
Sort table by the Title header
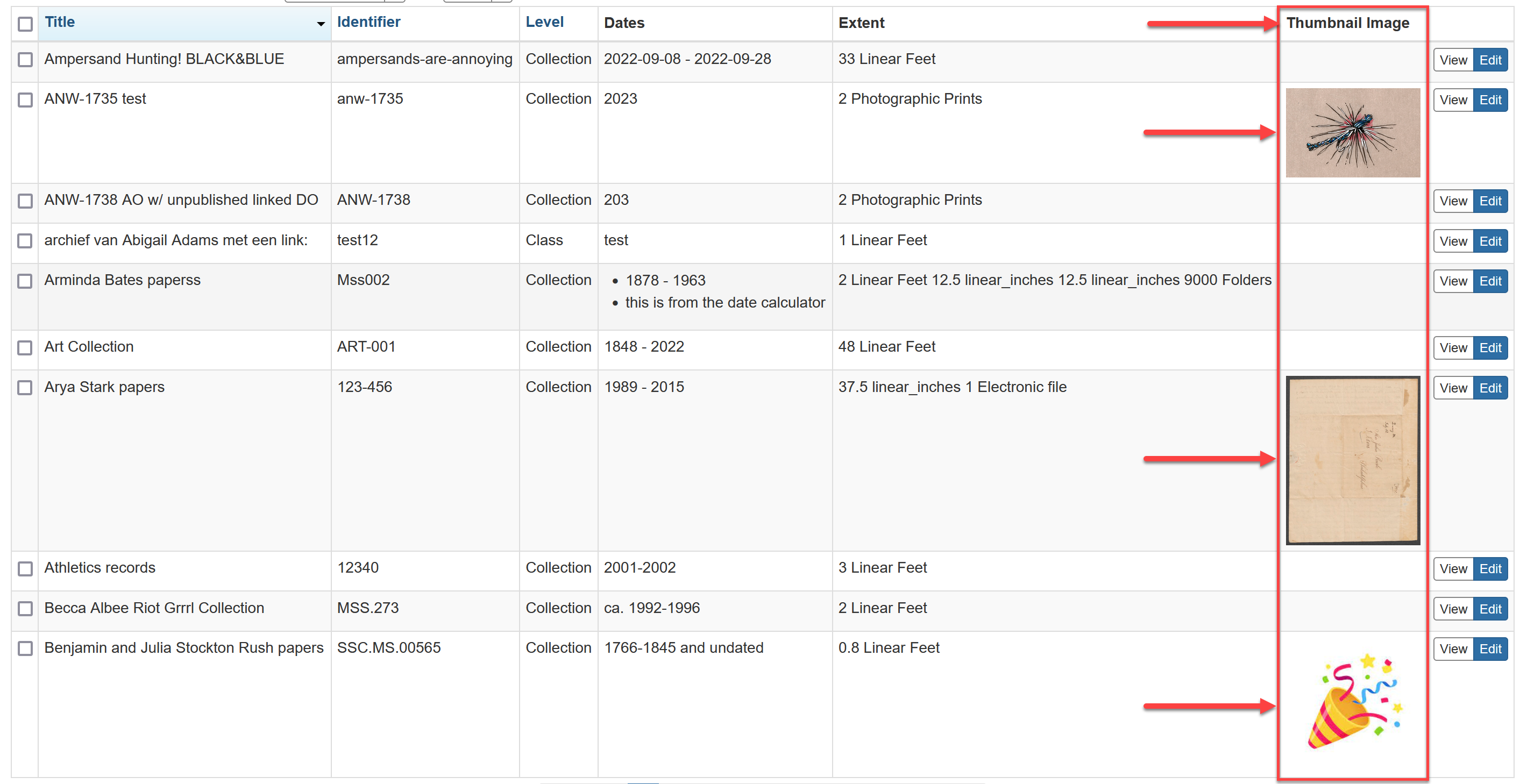pos(60,23)
